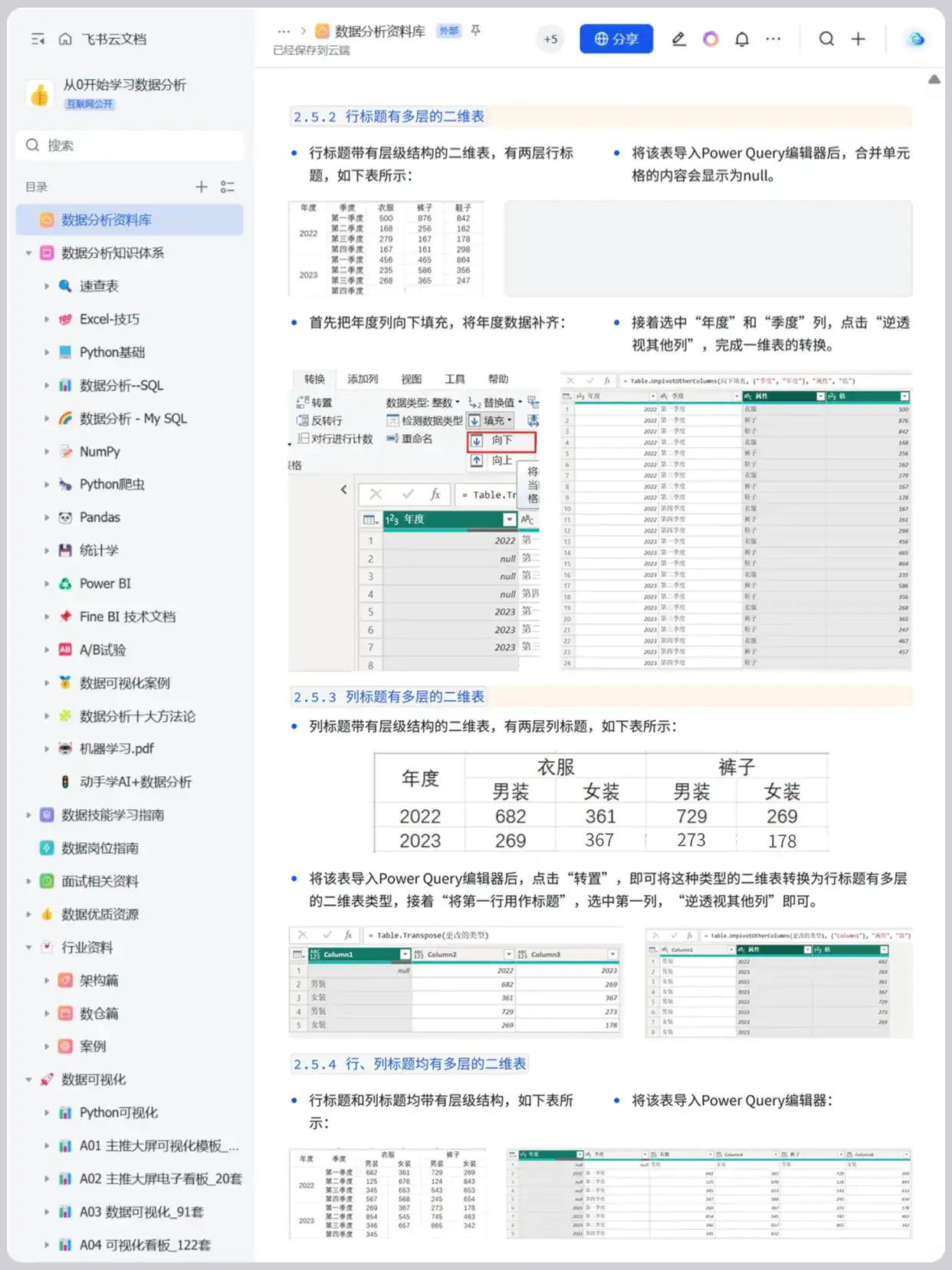The image size is (952, 1270).
Task: Open the fill-down Power Query screenshot image
Action: click(x=415, y=520)
